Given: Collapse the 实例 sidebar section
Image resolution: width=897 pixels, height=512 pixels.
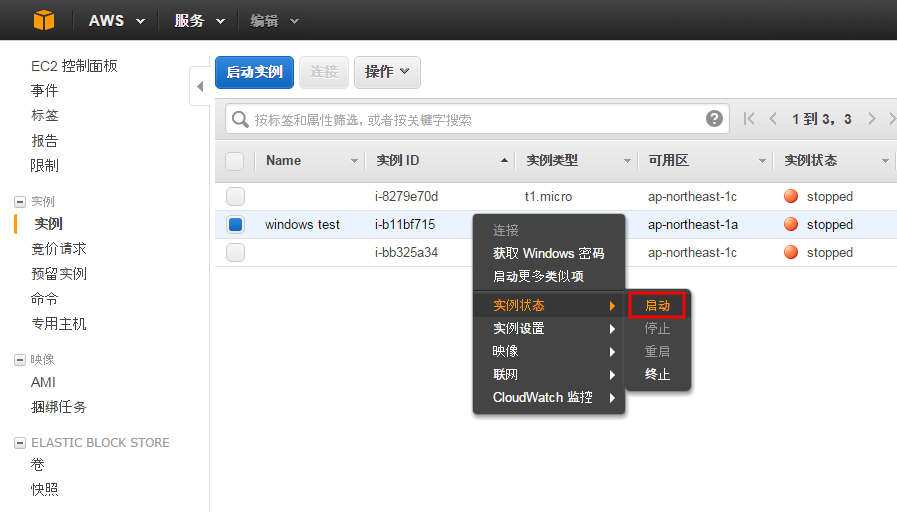Looking at the screenshot, I should pyautogui.click(x=20, y=201).
